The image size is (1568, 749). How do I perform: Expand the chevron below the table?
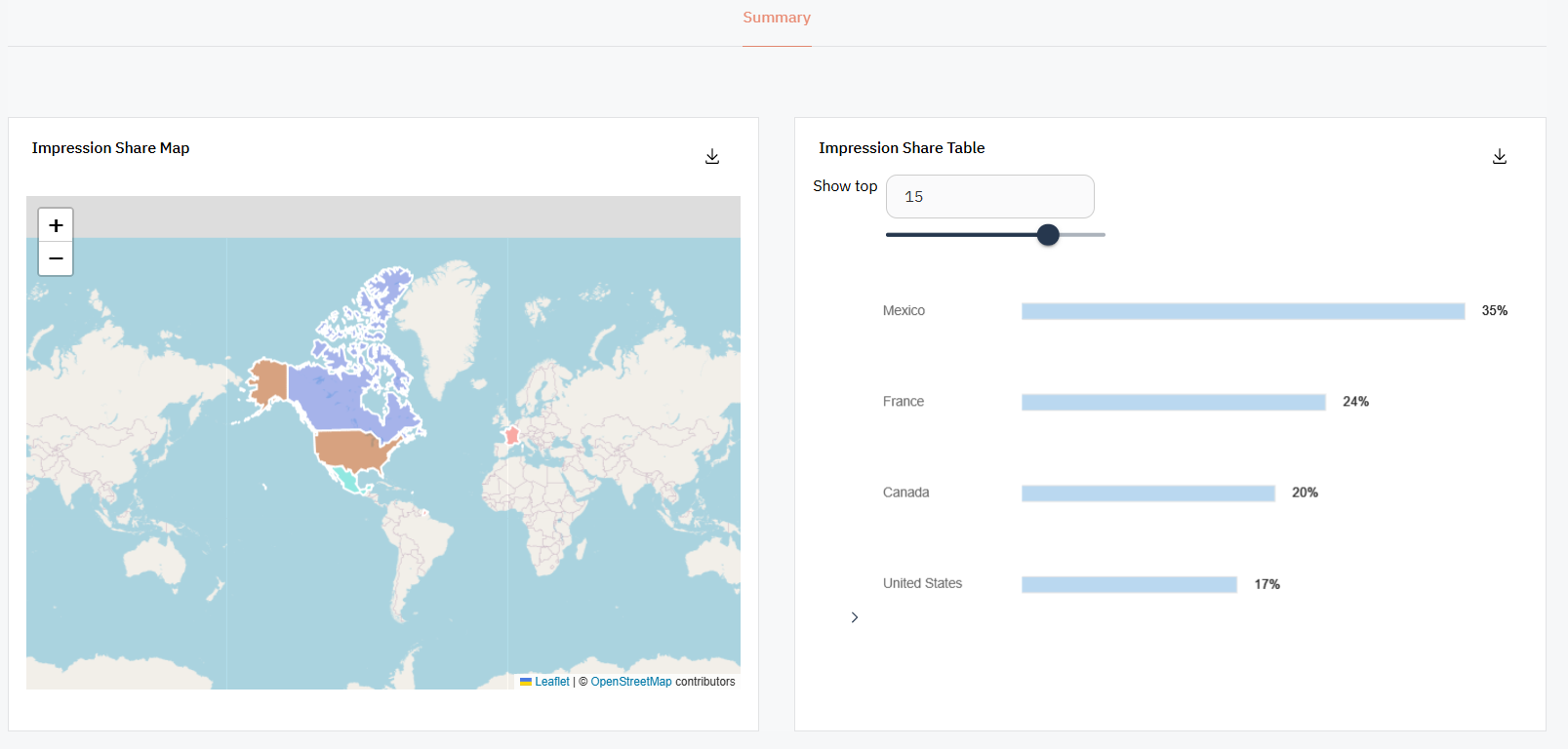[x=855, y=617]
